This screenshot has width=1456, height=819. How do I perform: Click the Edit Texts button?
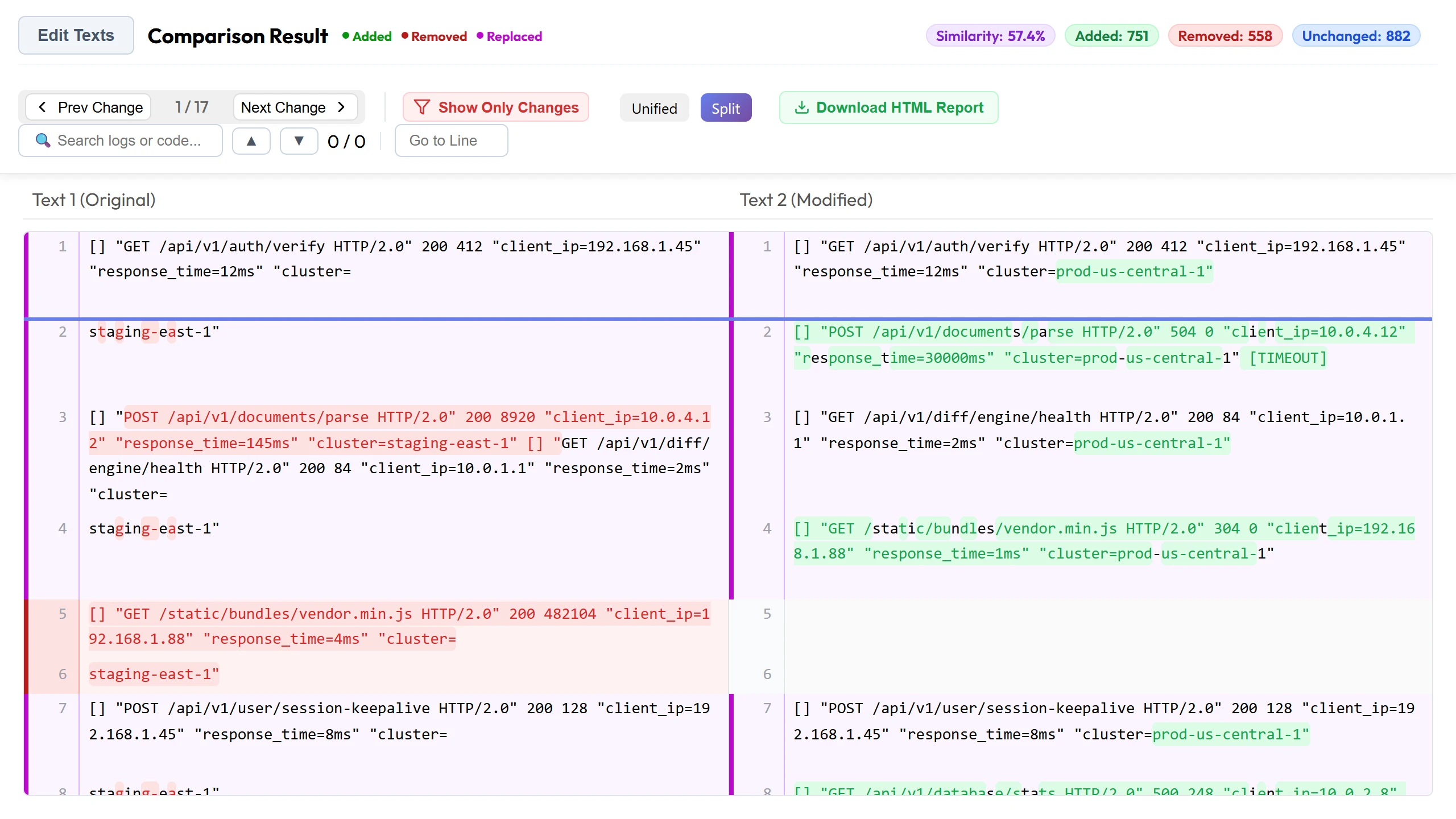(x=76, y=35)
